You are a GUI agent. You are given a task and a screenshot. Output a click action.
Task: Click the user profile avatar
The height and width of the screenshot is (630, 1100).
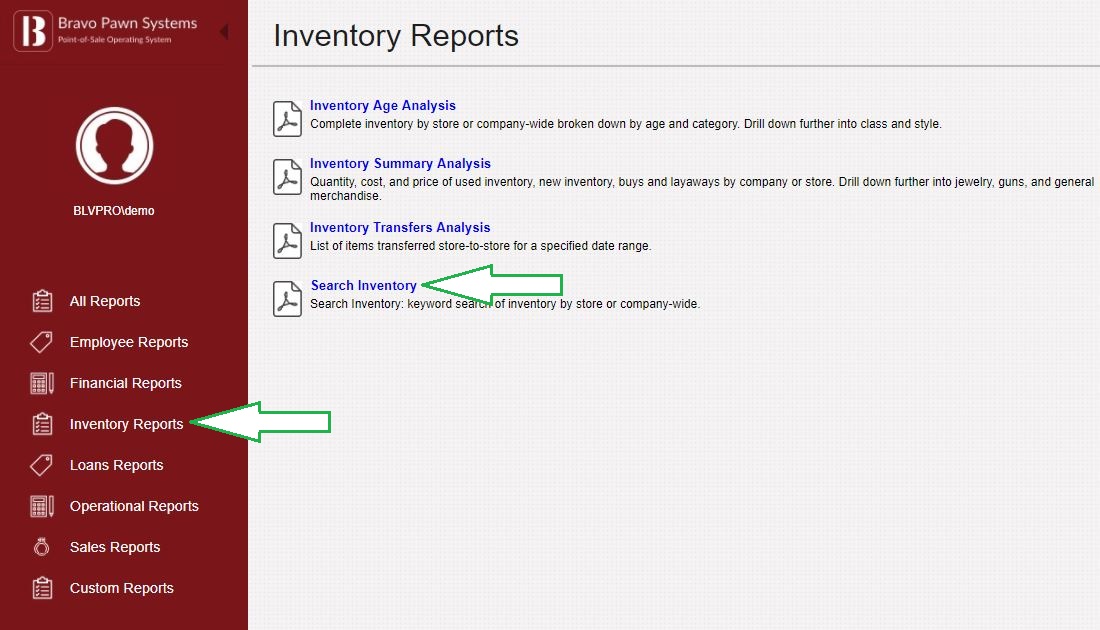click(x=114, y=146)
